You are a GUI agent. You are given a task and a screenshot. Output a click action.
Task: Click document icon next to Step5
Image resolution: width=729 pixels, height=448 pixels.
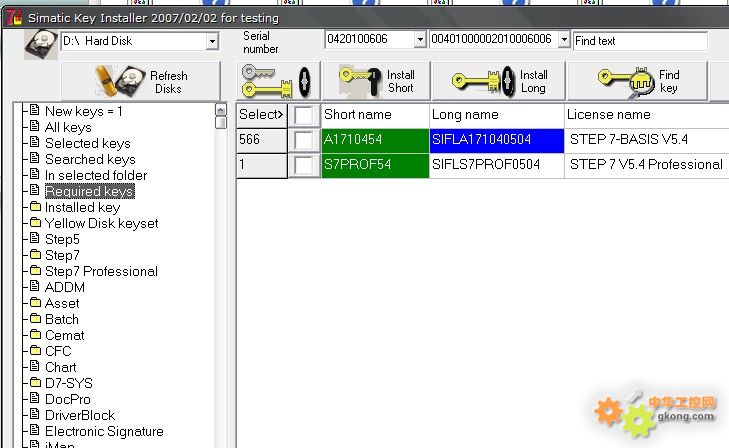tap(34, 238)
